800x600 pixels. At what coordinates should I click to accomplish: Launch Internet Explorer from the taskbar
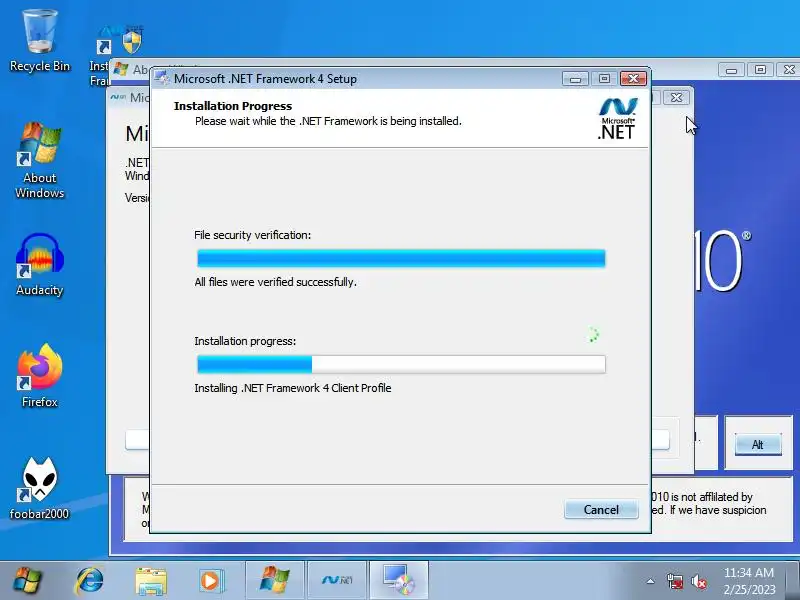pos(89,581)
